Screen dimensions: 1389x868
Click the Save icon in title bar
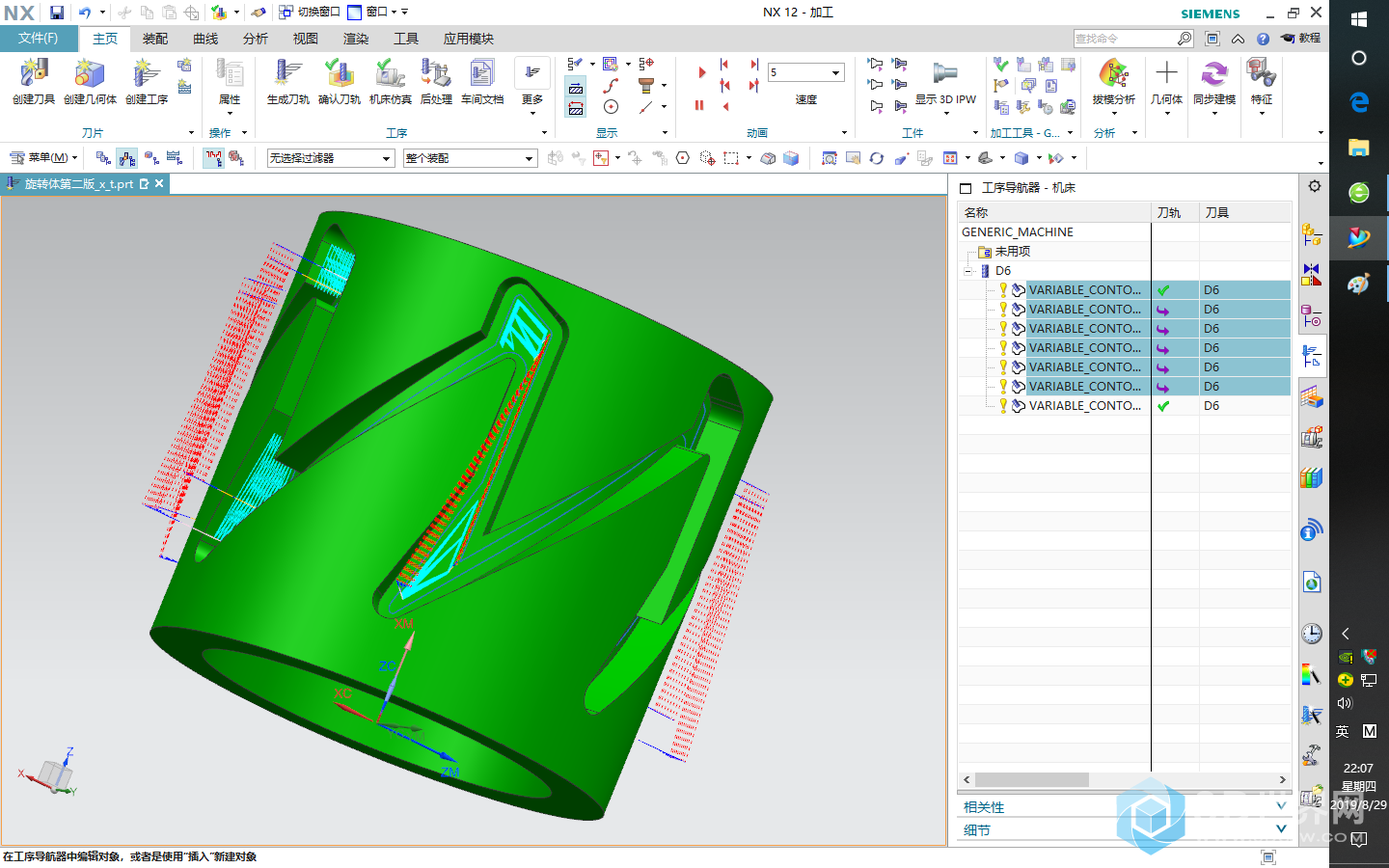57,13
